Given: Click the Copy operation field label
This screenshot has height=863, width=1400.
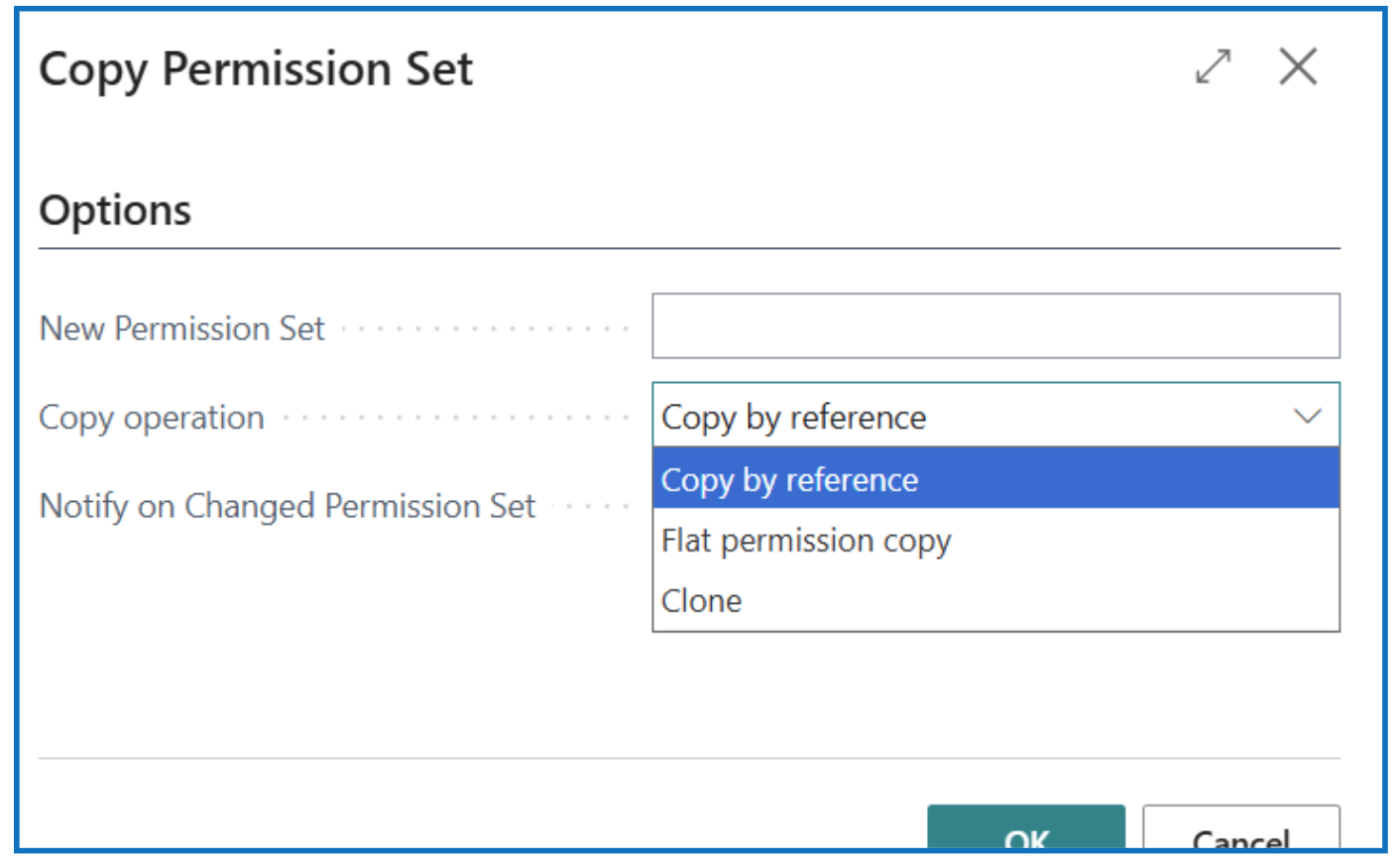Looking at the screenshot, I should 152,418.
